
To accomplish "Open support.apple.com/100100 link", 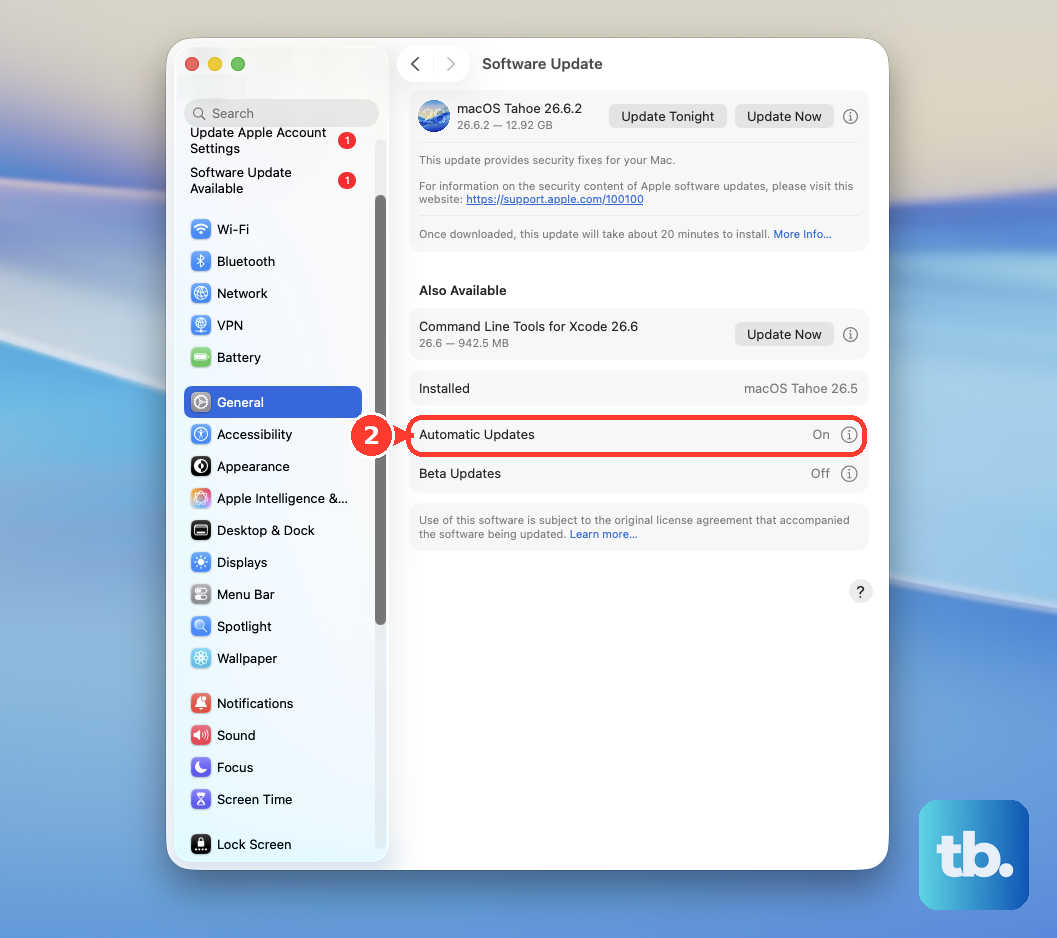I will 554,200.
